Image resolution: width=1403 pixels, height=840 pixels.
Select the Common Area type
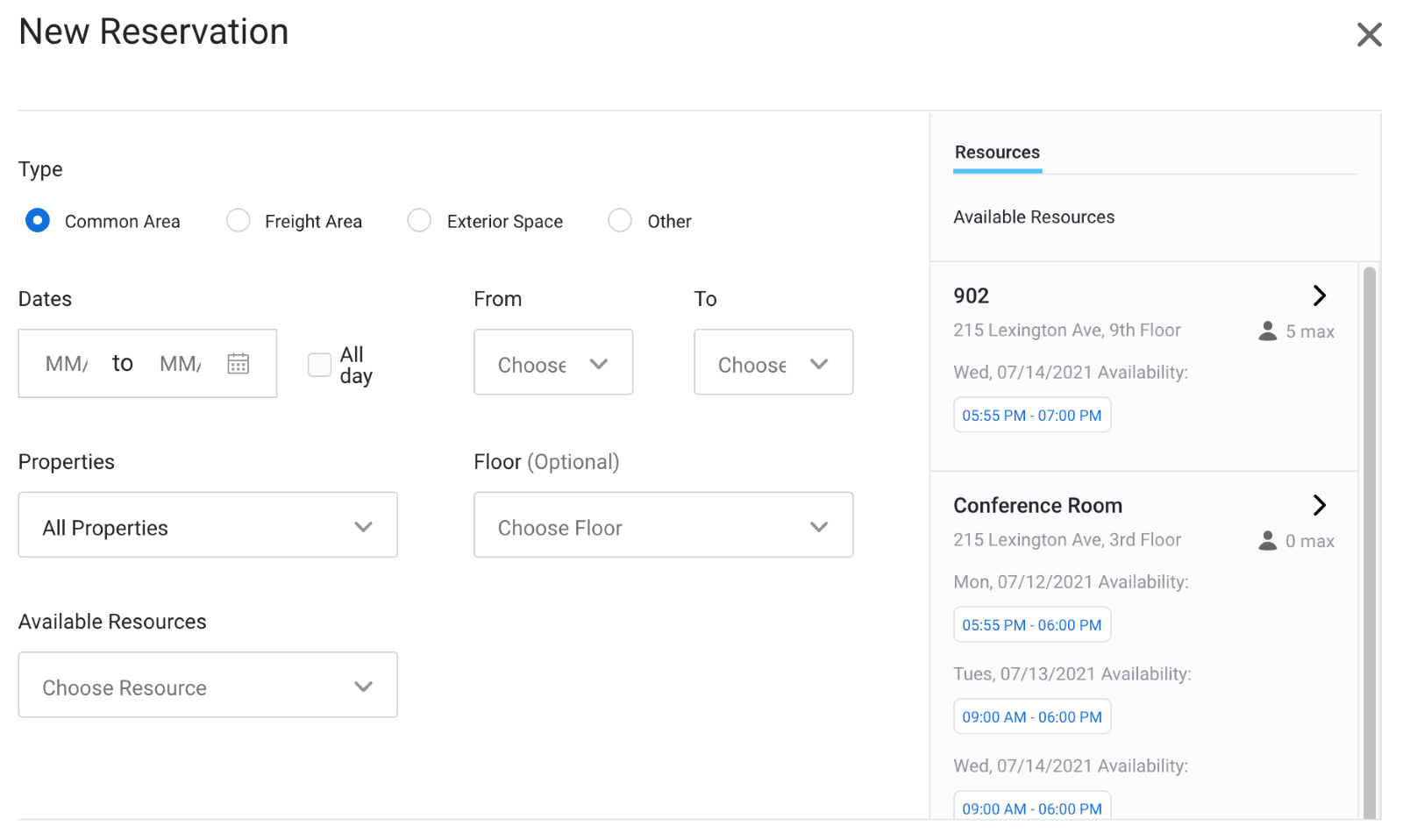click(38, 220)
